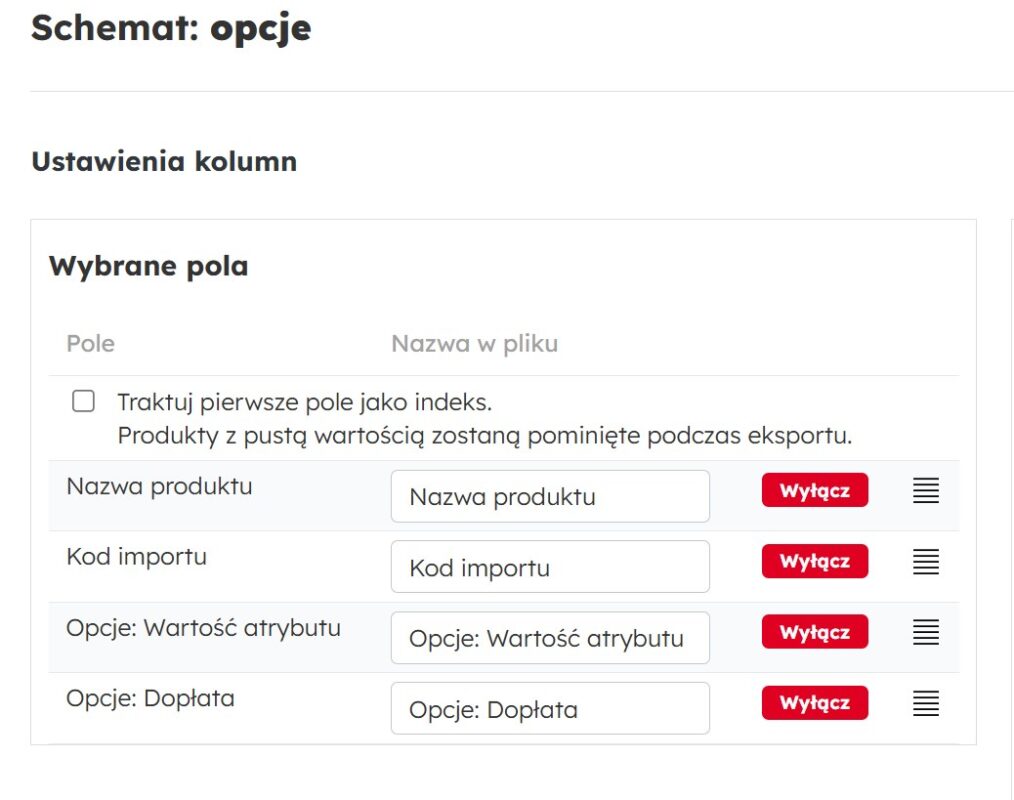This screenshot has height=800, width=1014.
Task: Click the 'Nazwa w pliku' column header
Action: coord(474,344)
